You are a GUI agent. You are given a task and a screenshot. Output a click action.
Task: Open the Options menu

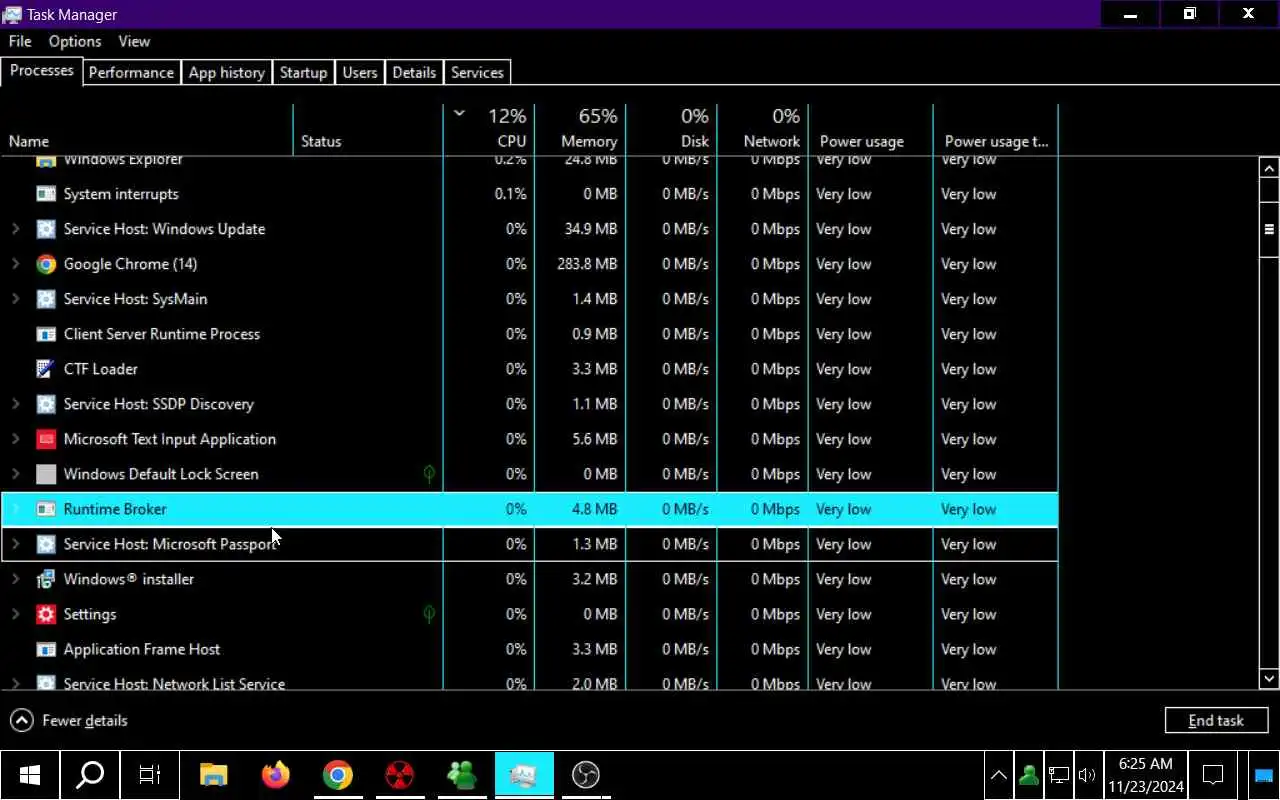coord(75,41)
